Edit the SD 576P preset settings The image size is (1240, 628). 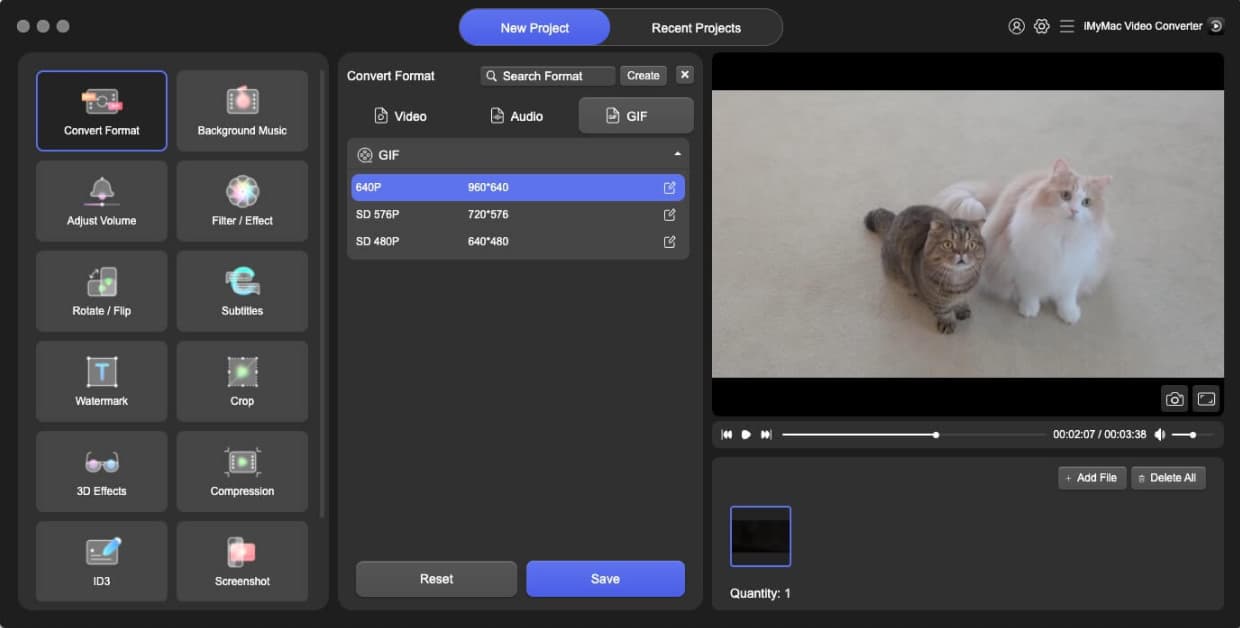tap(669, 215)
